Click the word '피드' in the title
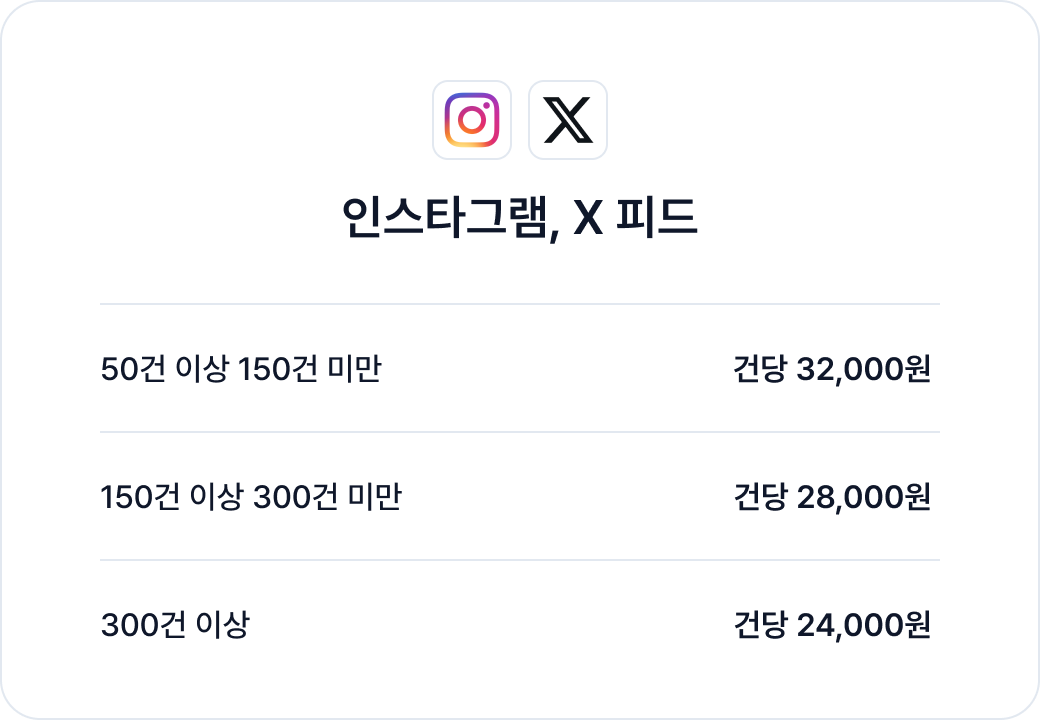The width and height of the screenshot is (1040, 720). tap(657, 216)
